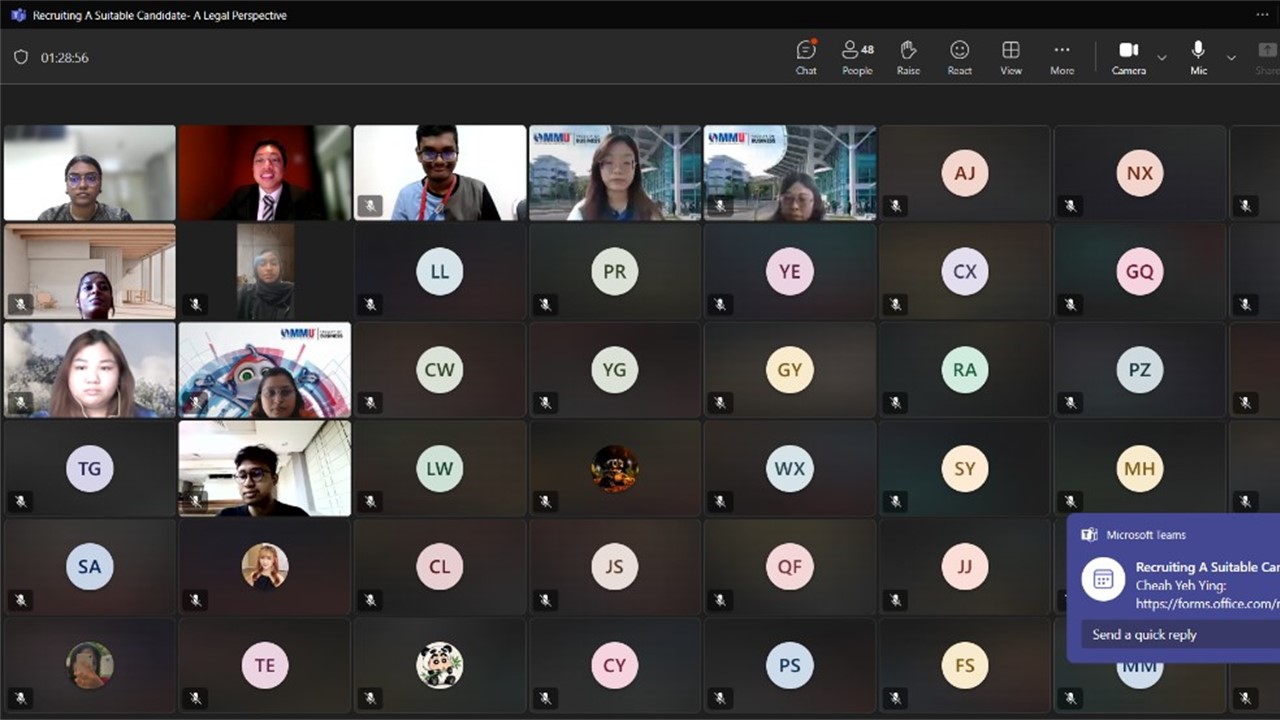
Task: Click the muted mic icon on RA tile
Action: click(x=895, y=403)
